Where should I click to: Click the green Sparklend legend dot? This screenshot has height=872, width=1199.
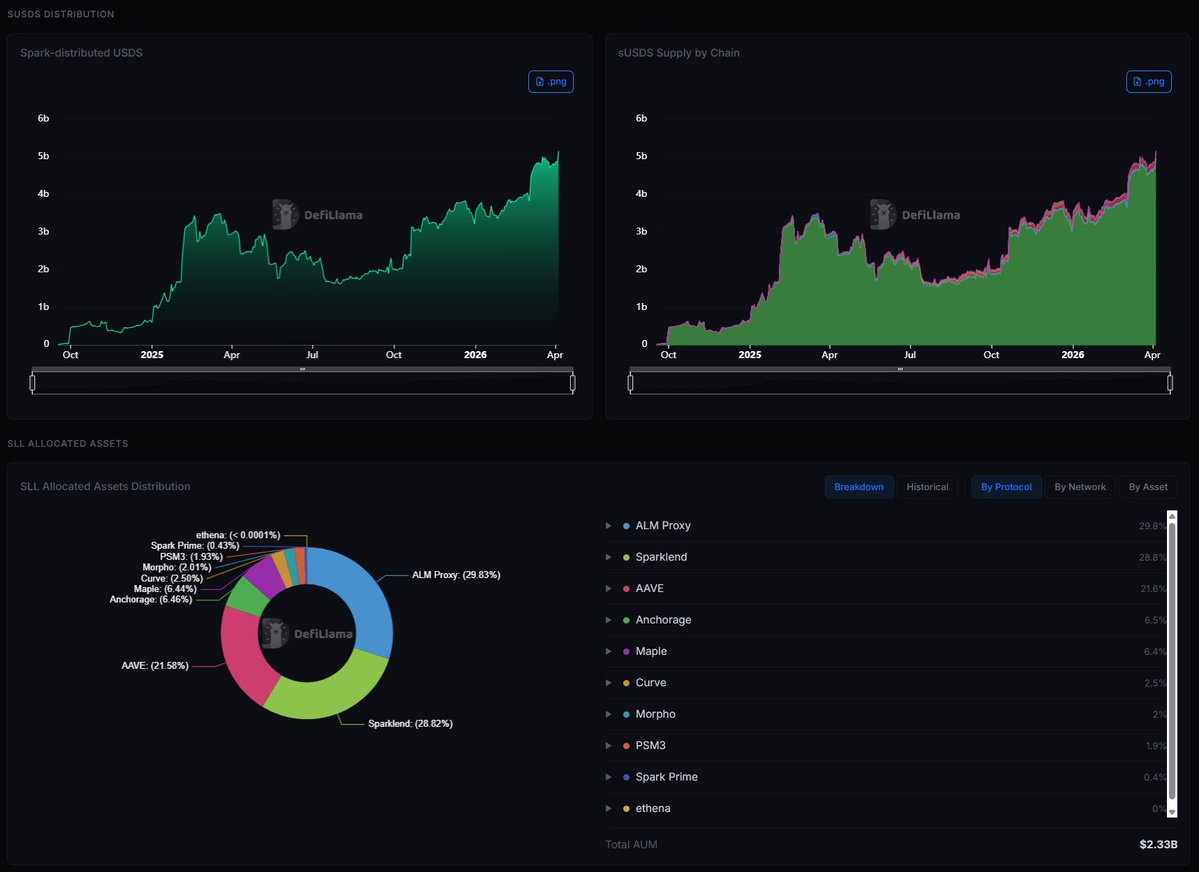626,557
